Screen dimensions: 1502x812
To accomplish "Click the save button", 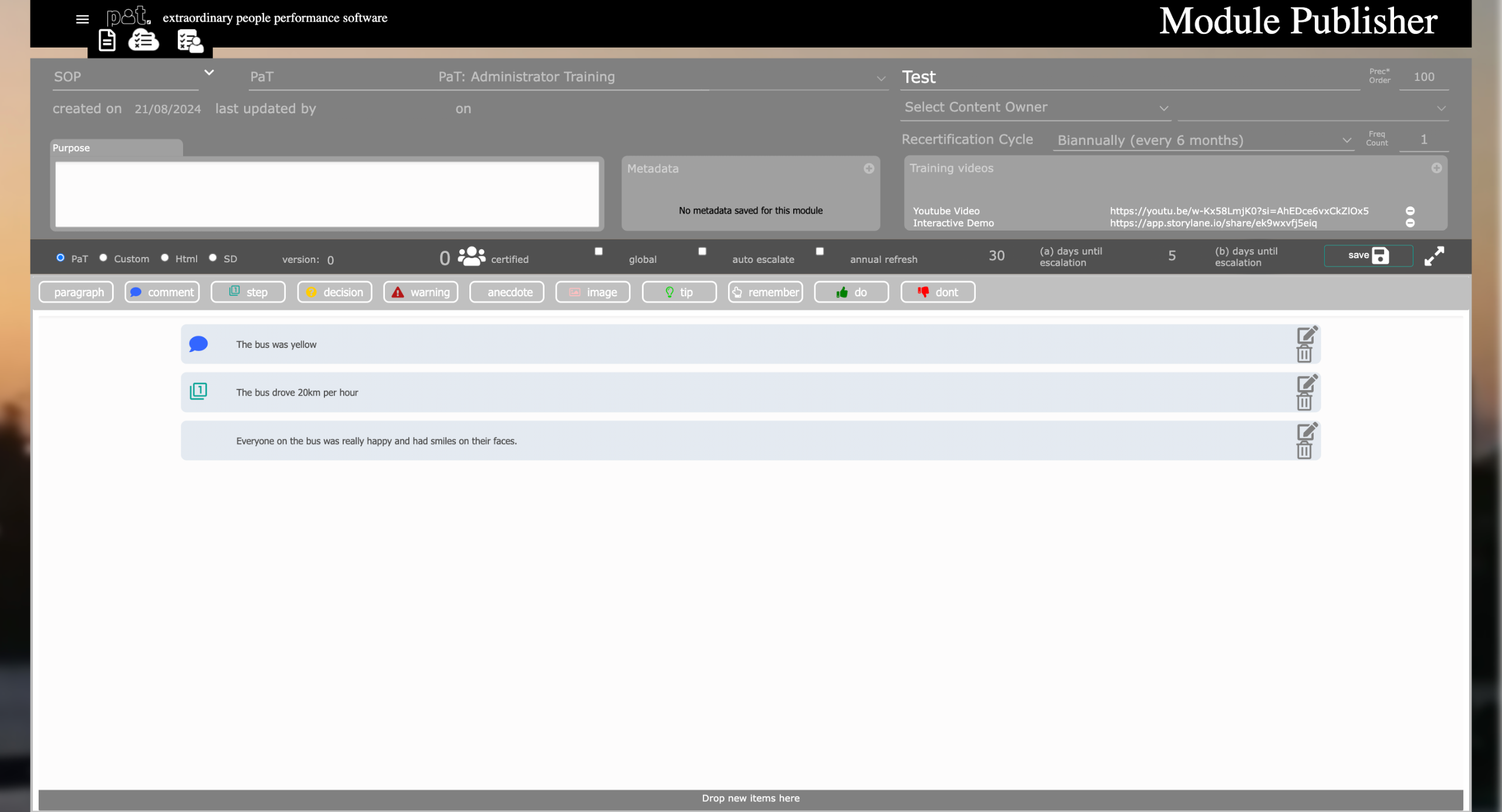I will click(x=1368, y=256).
